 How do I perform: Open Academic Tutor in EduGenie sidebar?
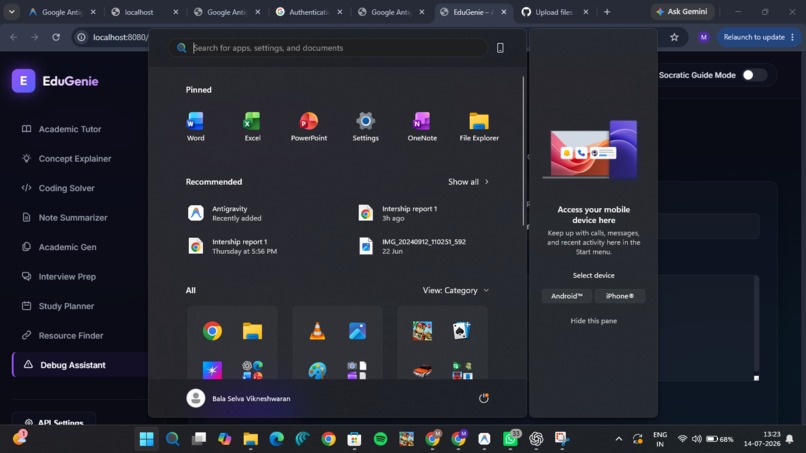pyautogui.click(x=69, y=129)
